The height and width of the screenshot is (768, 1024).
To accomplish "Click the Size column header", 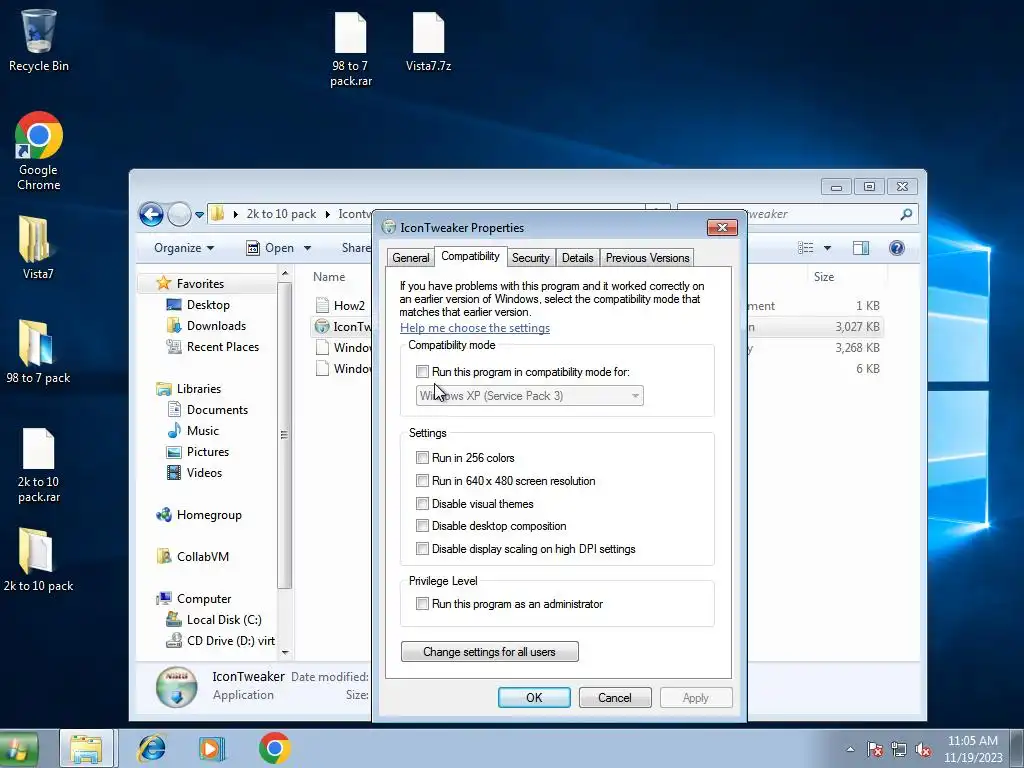I will (824, 277).
